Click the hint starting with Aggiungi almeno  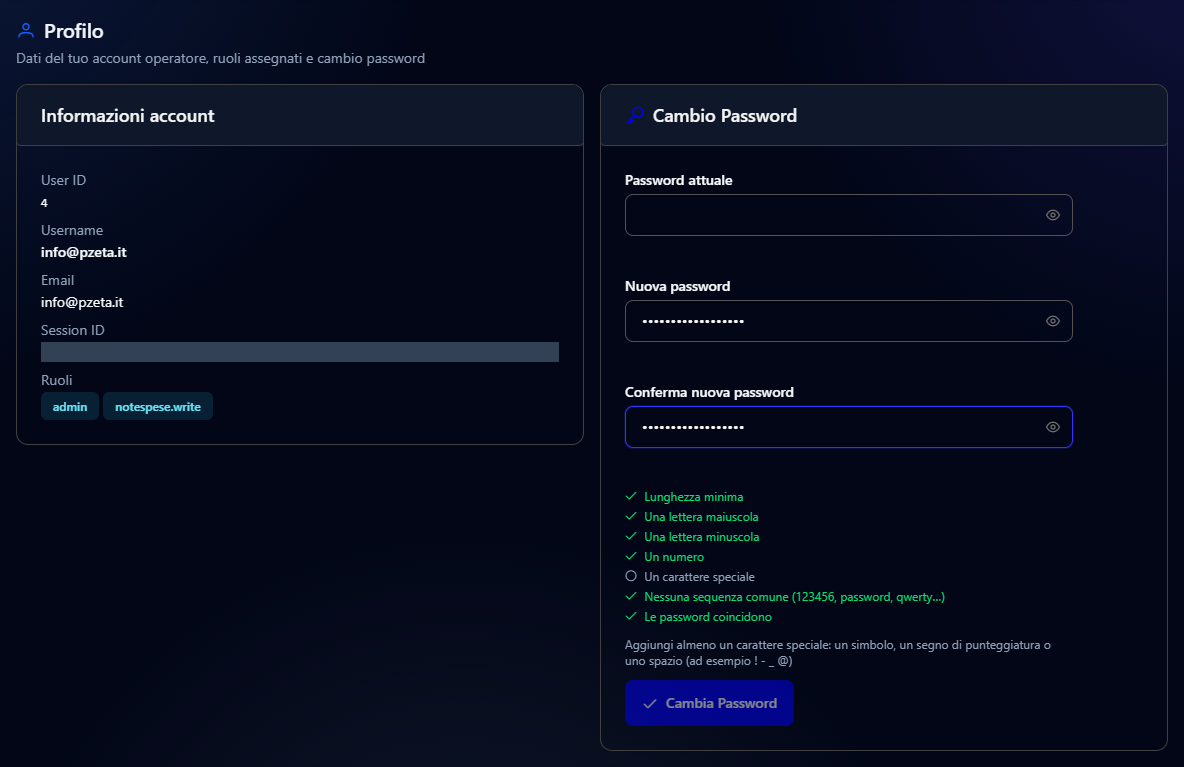(x=837, y=653)
